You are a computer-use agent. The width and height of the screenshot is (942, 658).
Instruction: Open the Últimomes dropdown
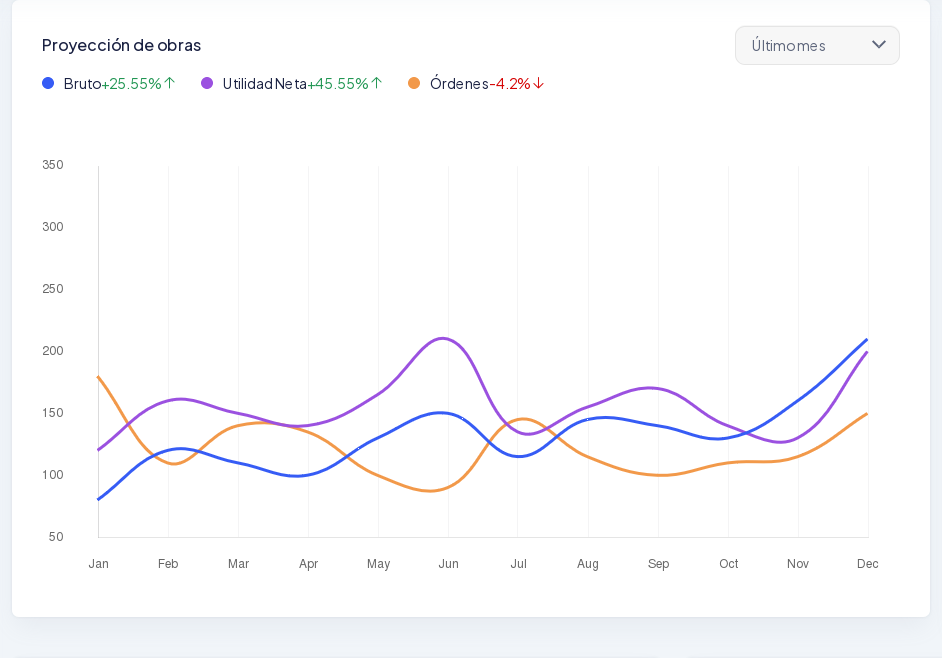[x=816, y=45]
